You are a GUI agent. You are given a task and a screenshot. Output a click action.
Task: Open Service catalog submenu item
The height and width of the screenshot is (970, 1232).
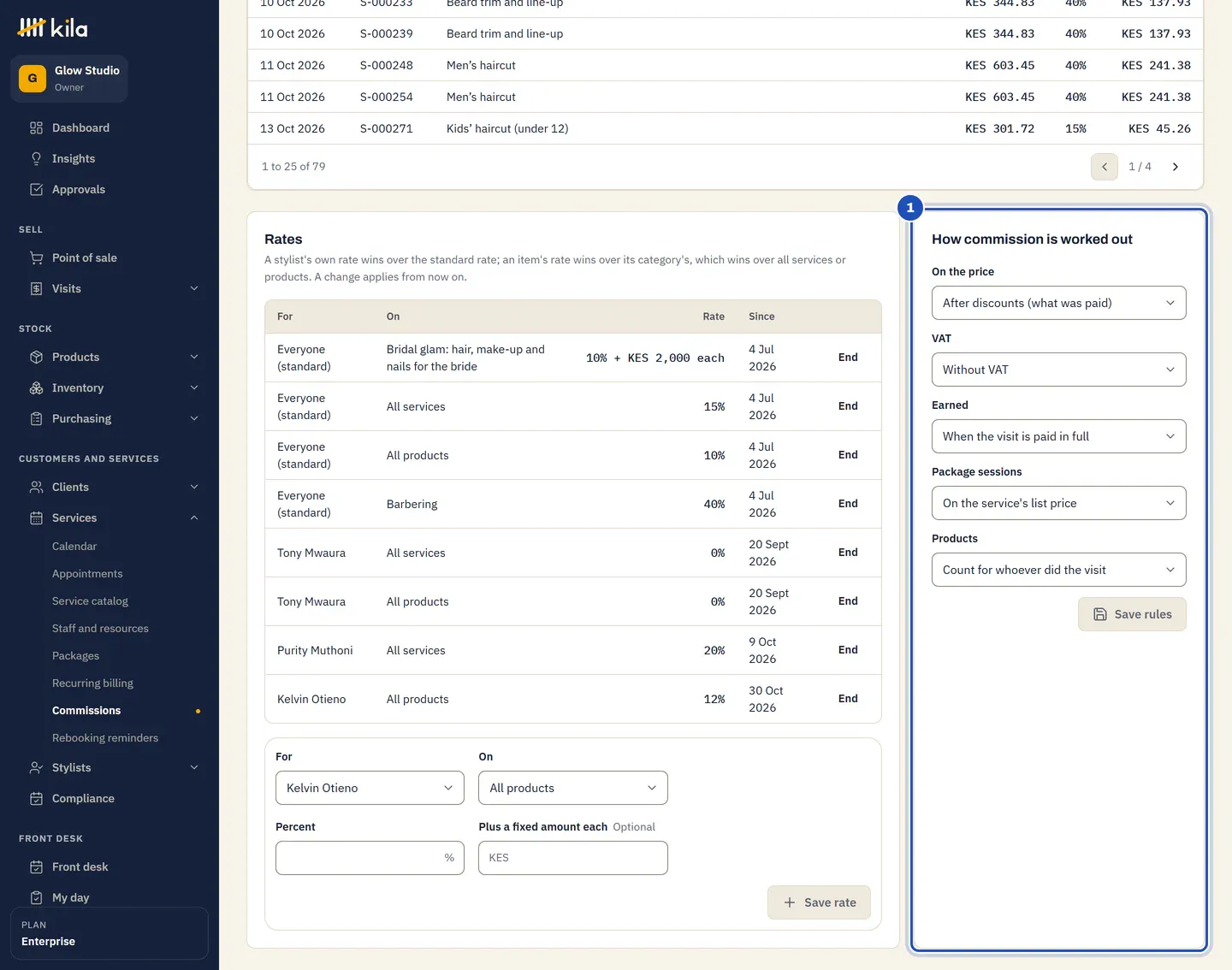(90, 600)
